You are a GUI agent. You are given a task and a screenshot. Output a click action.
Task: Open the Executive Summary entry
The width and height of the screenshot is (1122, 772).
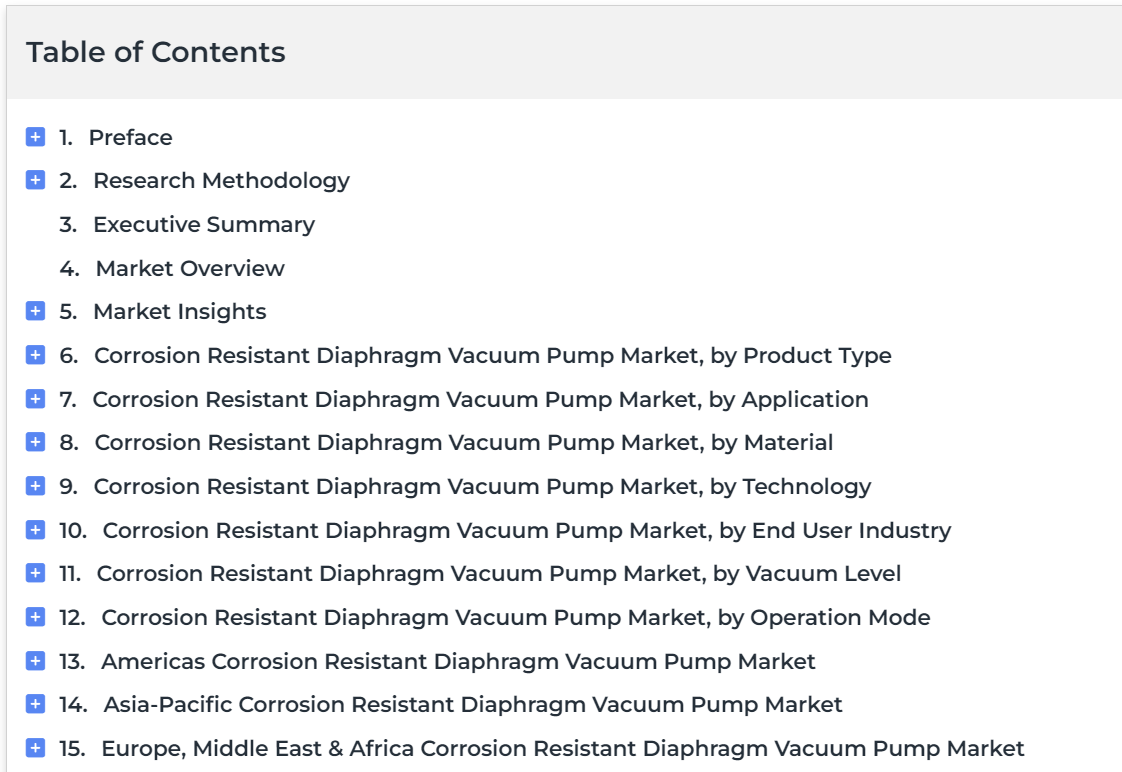coord(204,225)
